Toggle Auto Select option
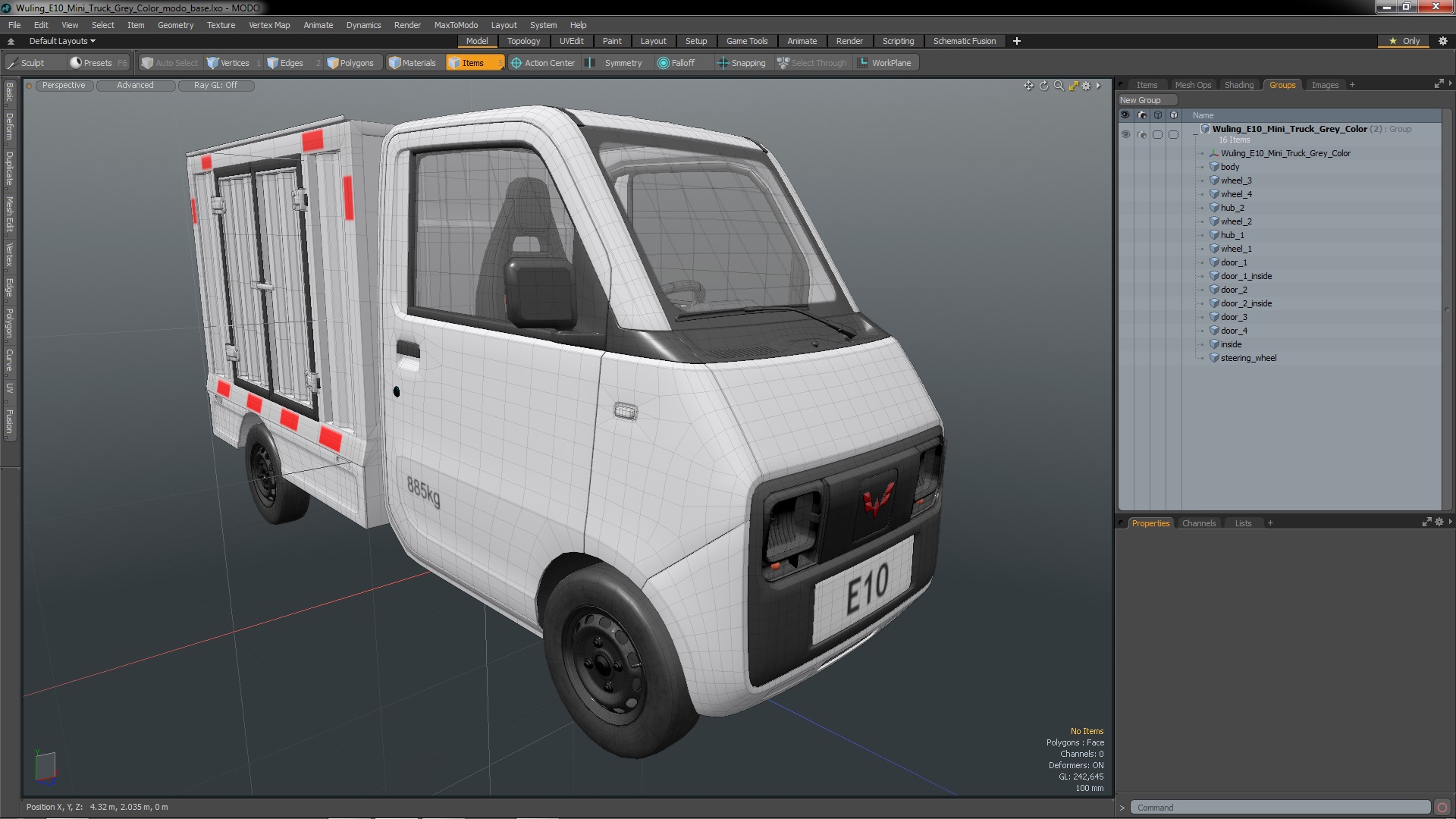 pyautogui.click(x=170, y=63)
